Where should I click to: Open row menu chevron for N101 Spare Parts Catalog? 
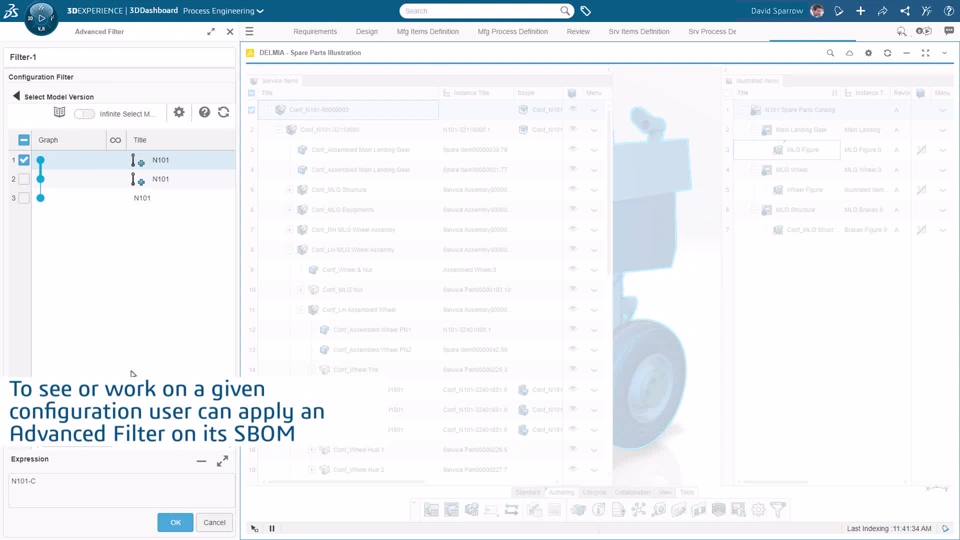[x=943, y=110]
